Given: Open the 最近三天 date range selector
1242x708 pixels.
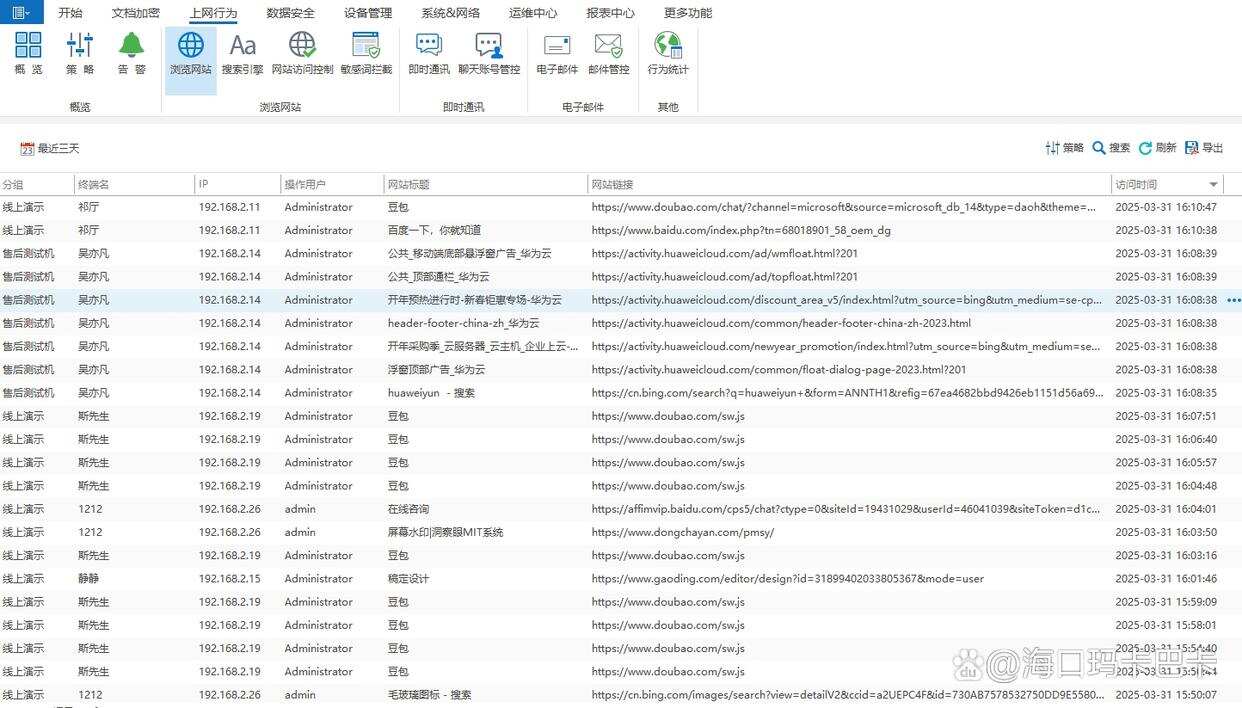Looking at the screenshot, I should pyautogui.click(x=49, y=147).
